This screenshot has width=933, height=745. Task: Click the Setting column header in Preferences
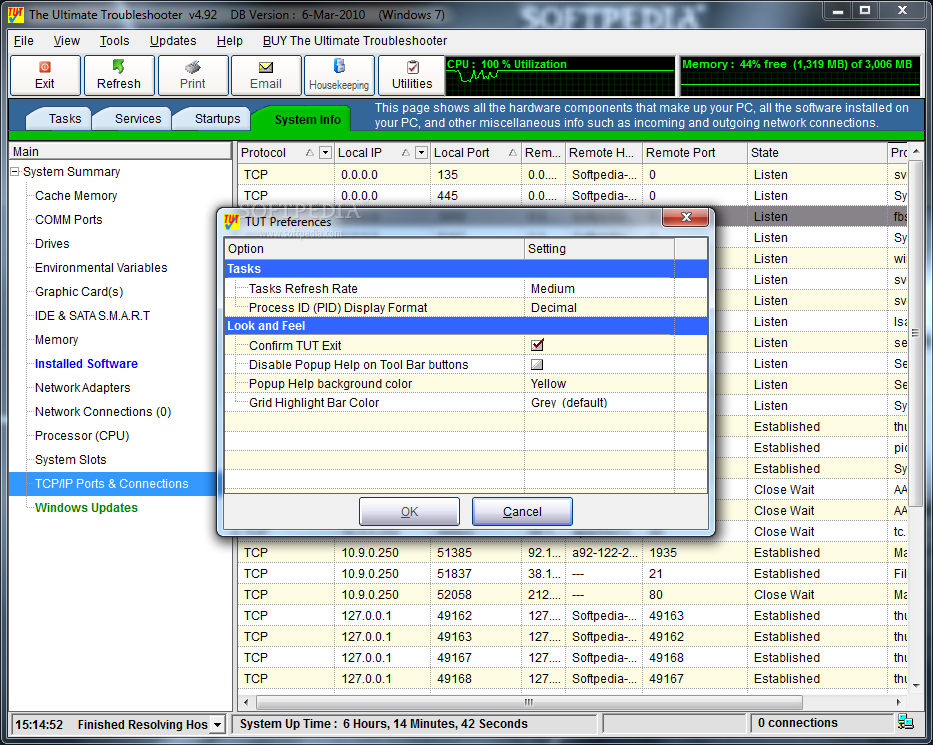(599, 249)
